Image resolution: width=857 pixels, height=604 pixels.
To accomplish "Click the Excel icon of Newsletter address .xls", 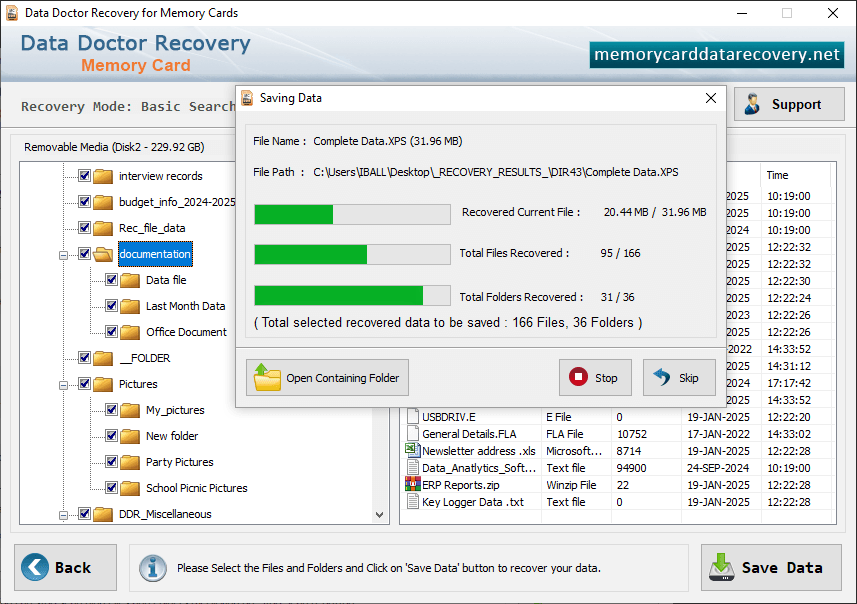I will coord(412,450).
